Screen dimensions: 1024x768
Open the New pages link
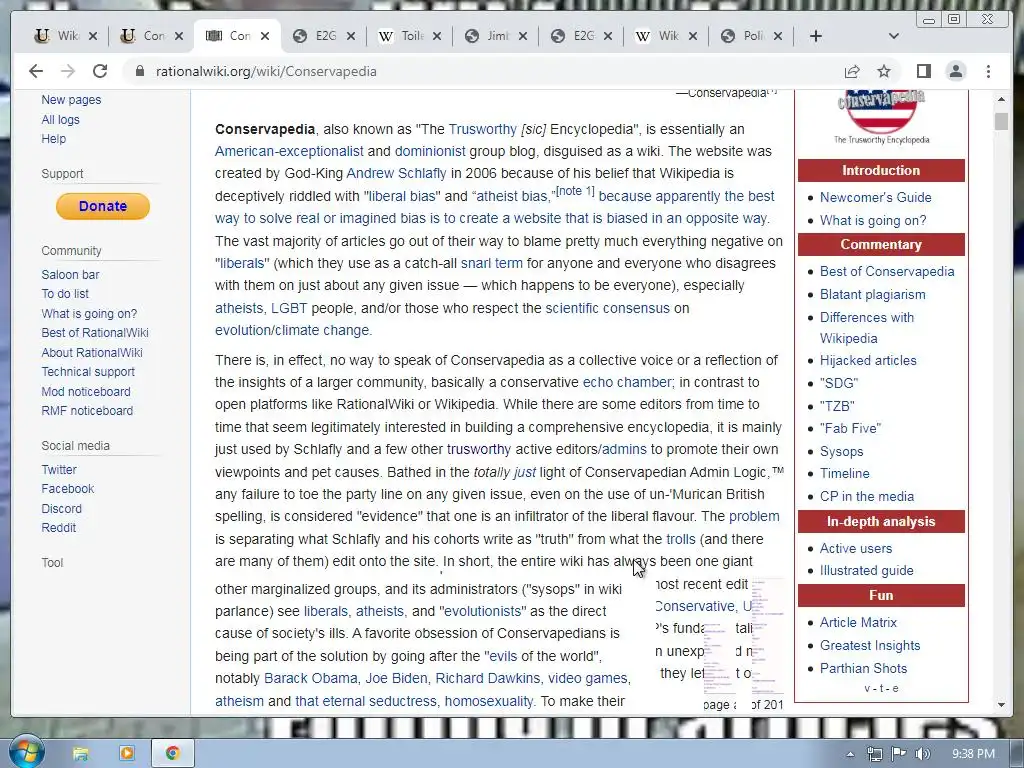[71, 100]
